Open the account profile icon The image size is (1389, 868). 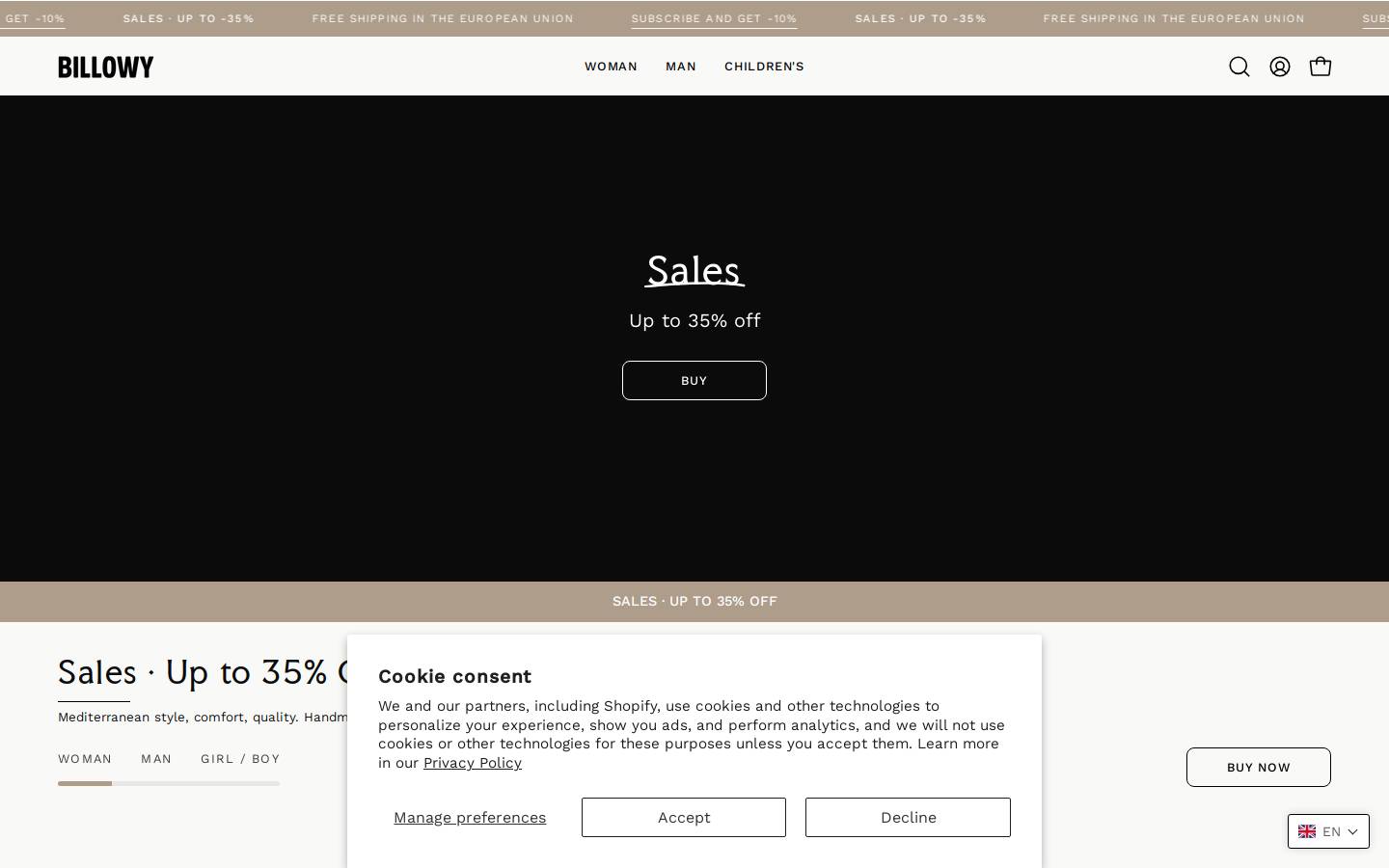[1280, 67]
